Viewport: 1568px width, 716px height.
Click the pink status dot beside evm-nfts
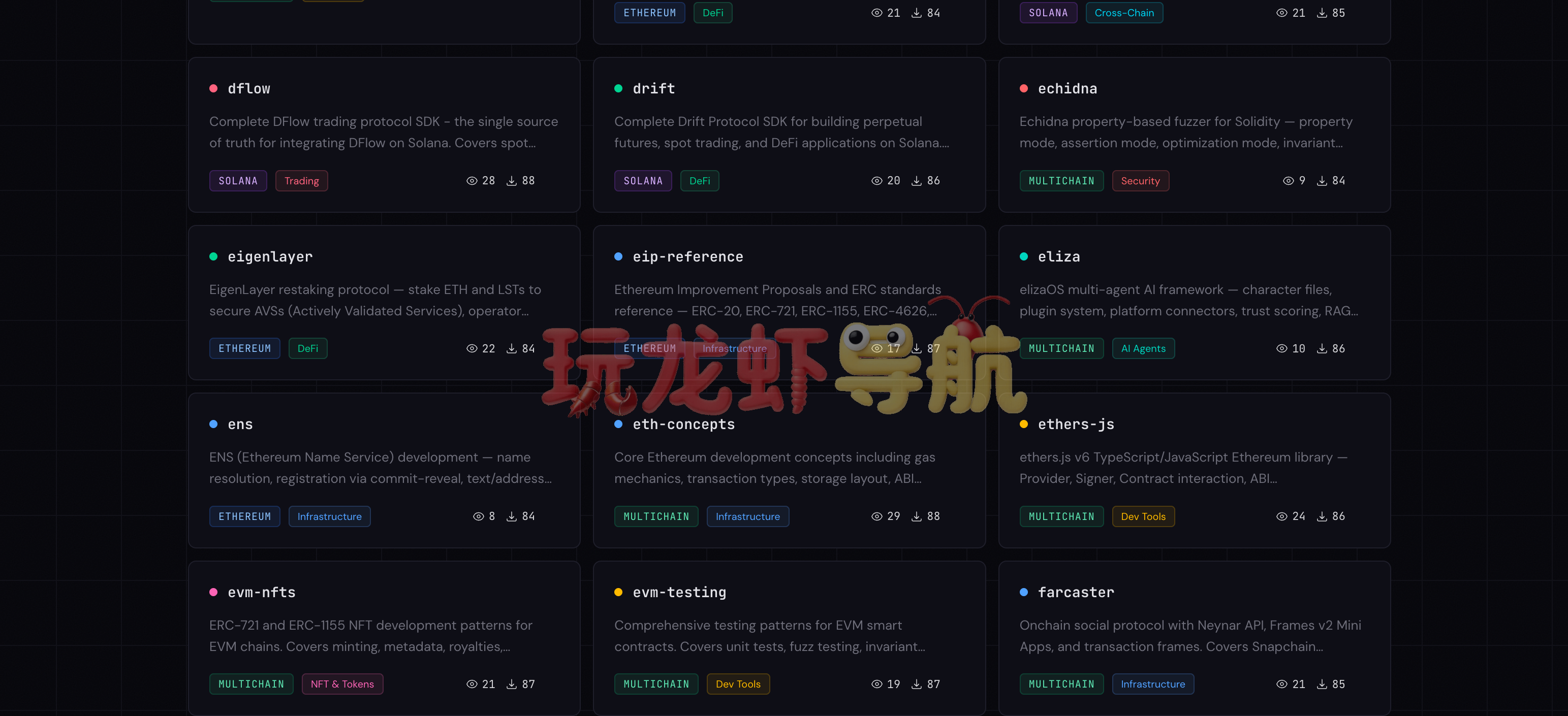213,593
